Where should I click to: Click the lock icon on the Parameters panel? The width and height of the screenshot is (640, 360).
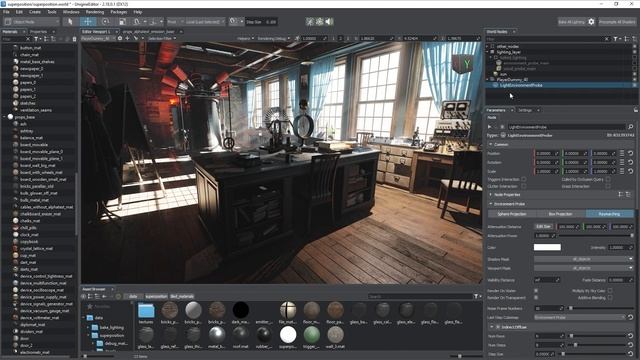pyautogui.click(x=636, y=110)
